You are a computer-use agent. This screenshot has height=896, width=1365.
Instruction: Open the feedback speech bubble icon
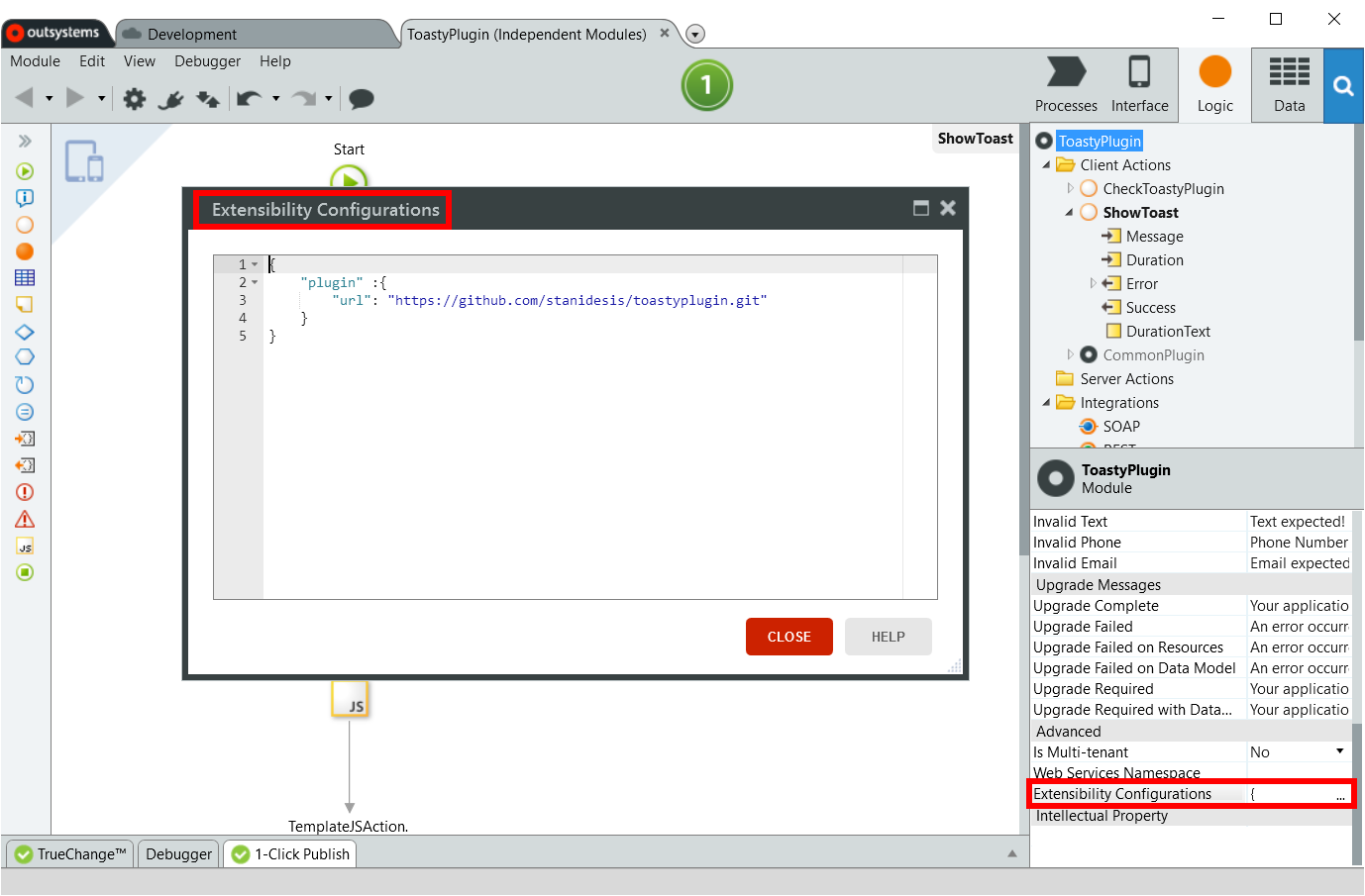point(362,98)
